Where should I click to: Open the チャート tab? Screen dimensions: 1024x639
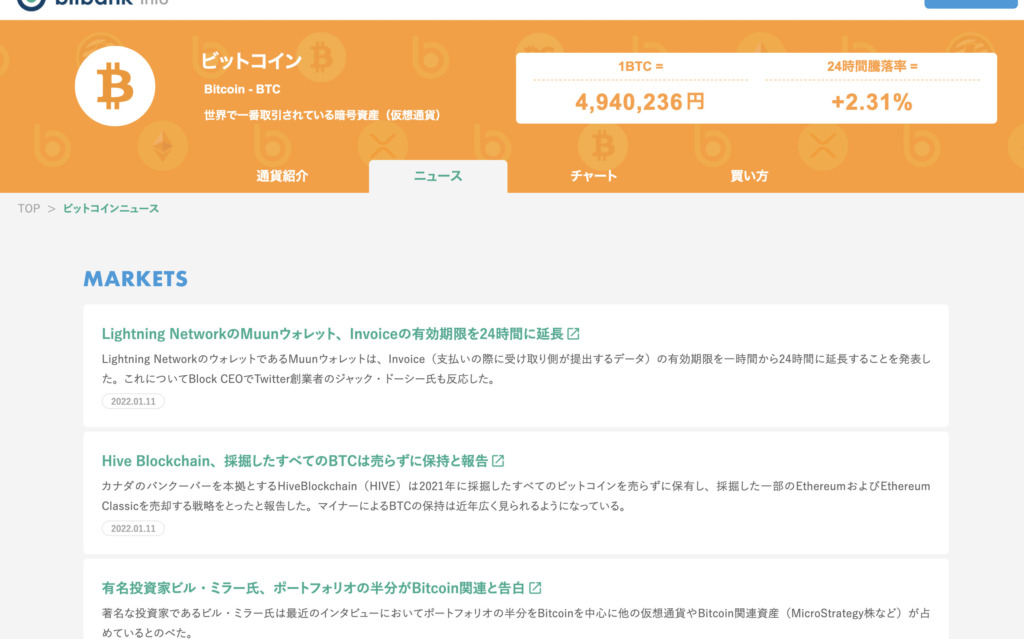pos(594,176)
